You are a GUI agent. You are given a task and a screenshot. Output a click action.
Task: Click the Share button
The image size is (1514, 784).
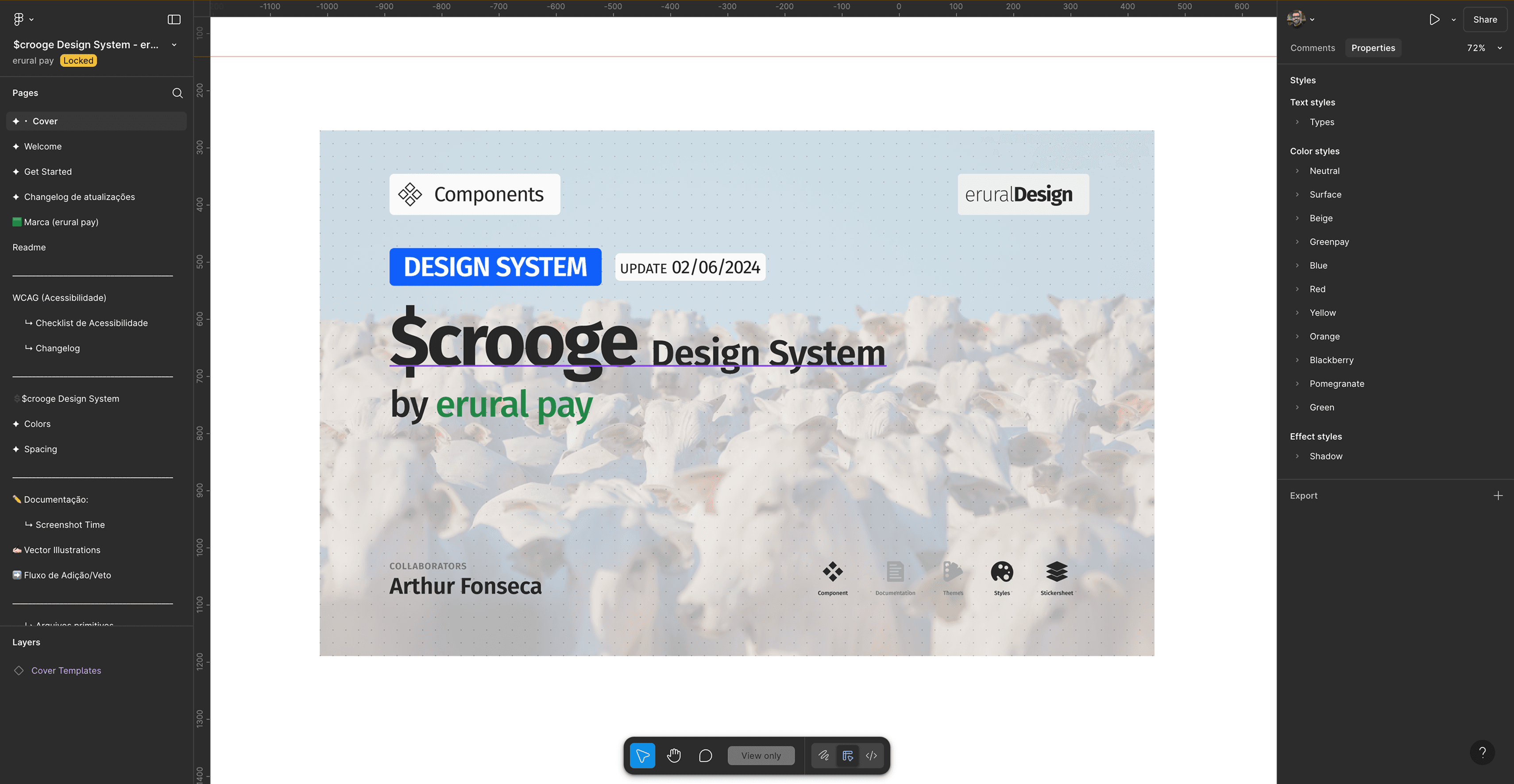1485,19
